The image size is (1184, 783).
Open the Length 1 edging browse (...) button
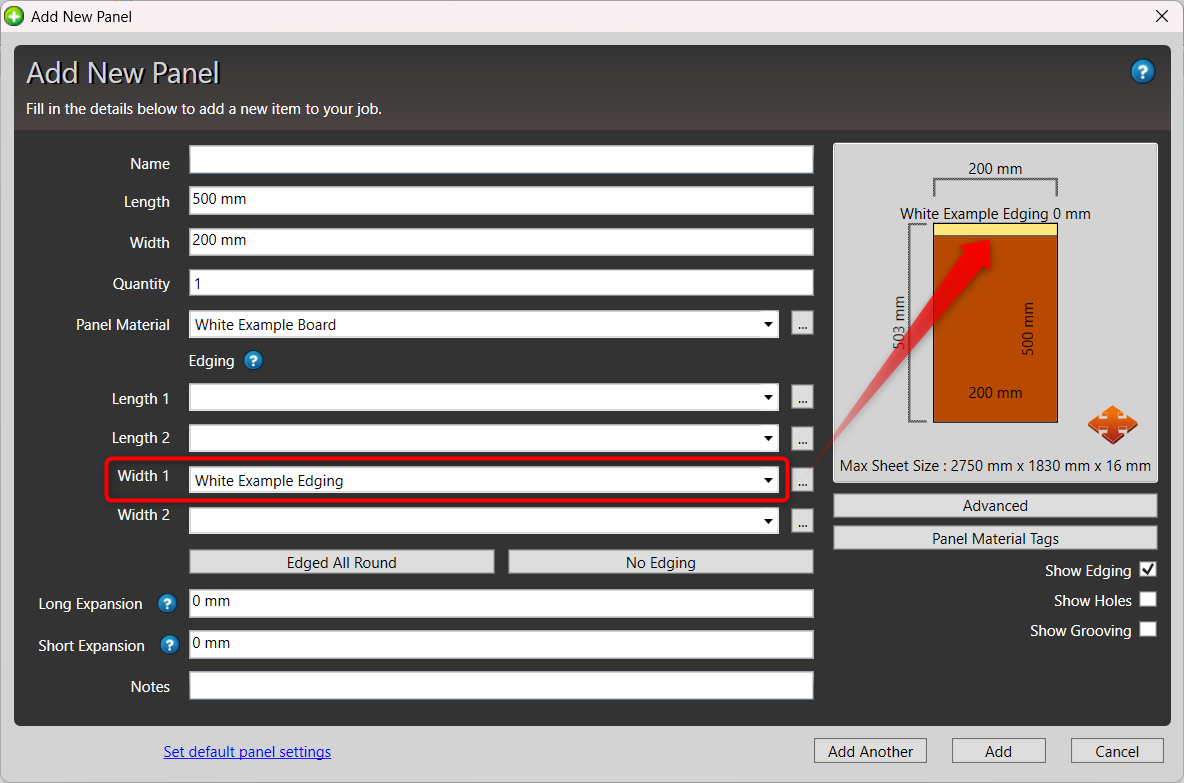tap(802, 397)
